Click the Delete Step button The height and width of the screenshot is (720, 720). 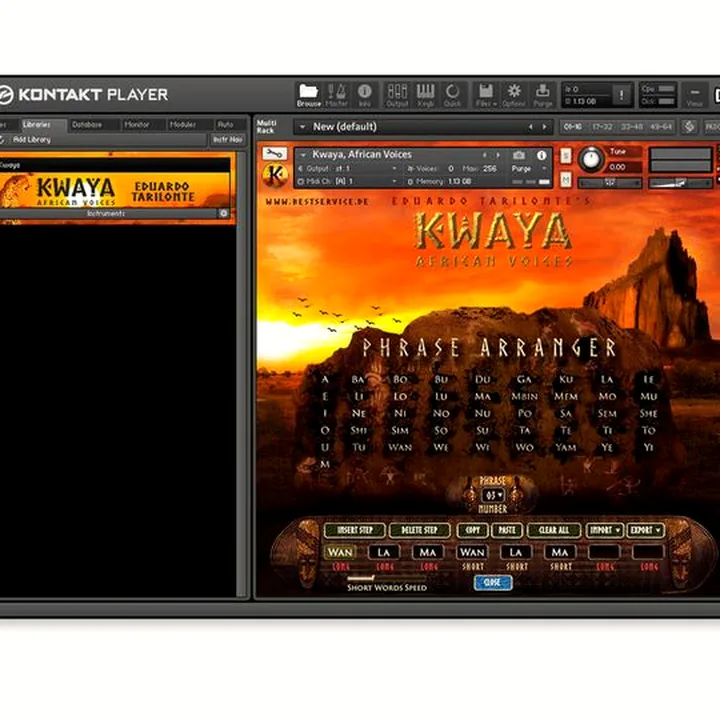click(420, 530)
